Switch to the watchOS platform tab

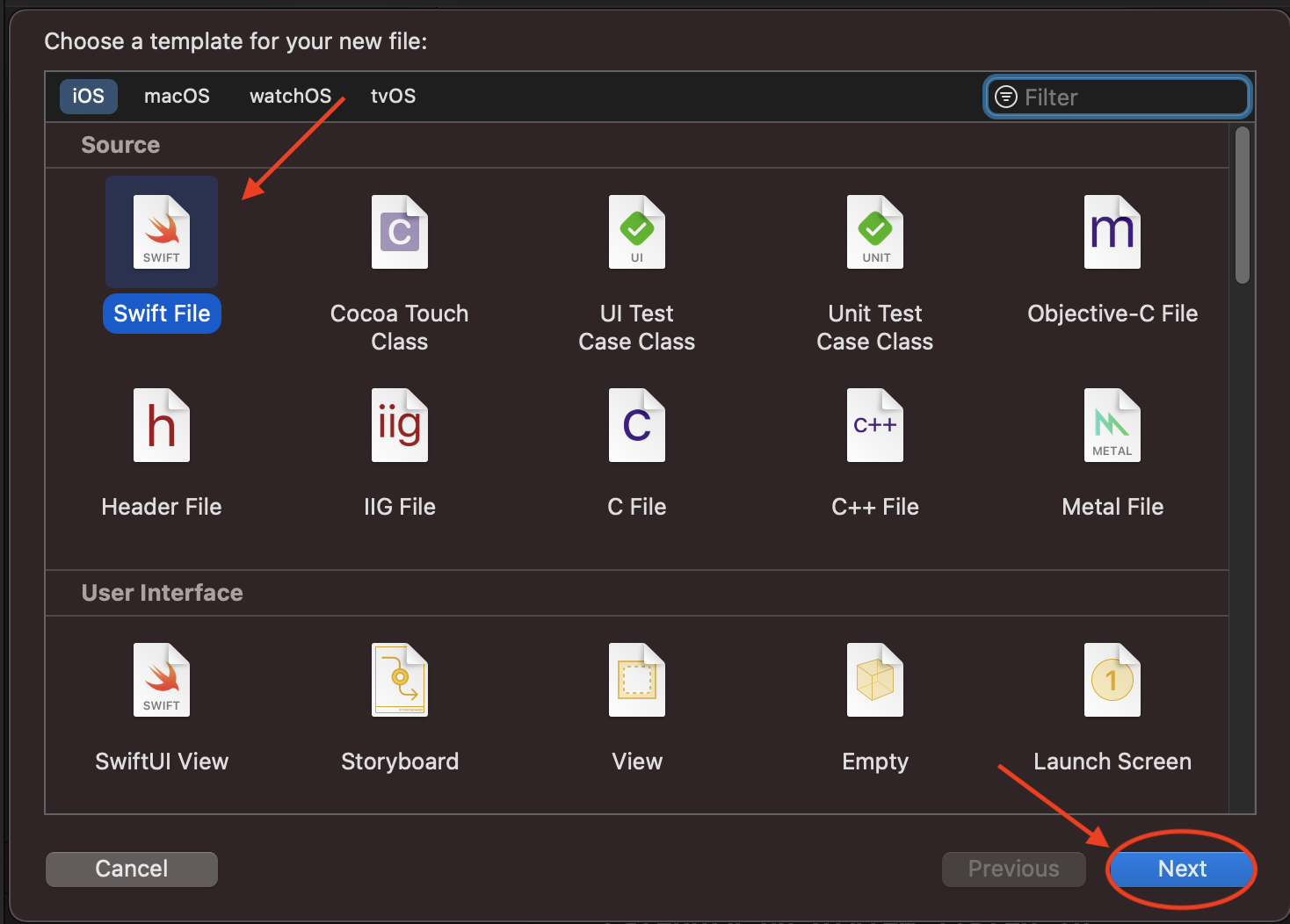290,96
